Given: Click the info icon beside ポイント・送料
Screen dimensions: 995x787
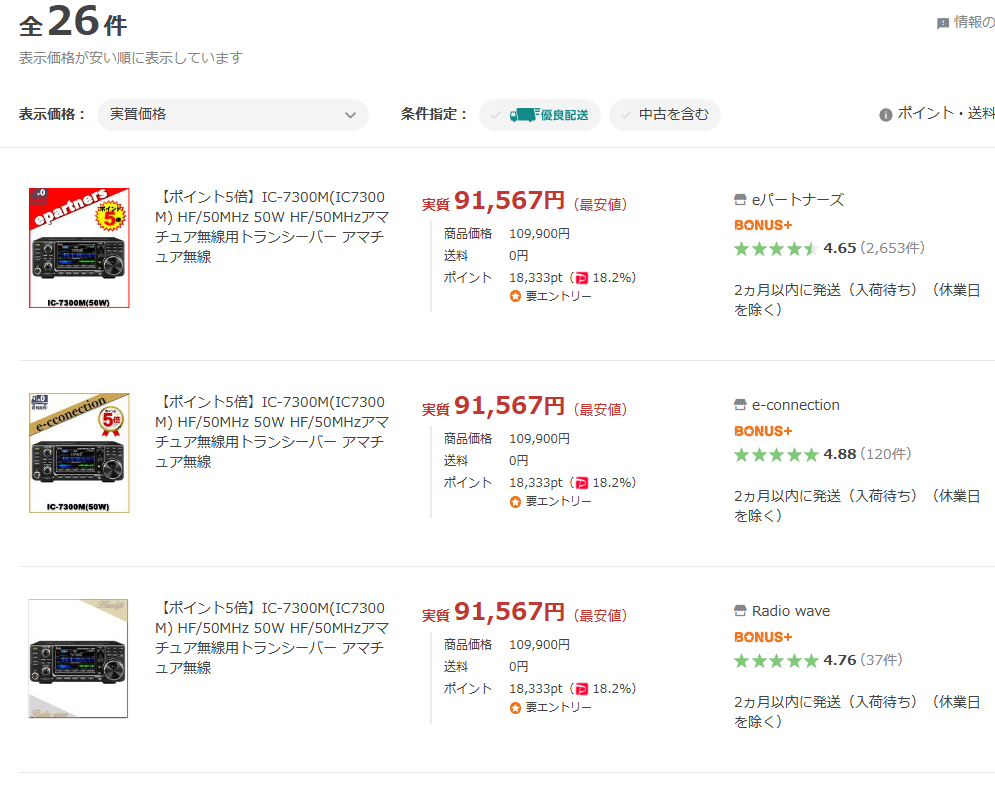Looking at the screenshot, I should tap(885, 115).
